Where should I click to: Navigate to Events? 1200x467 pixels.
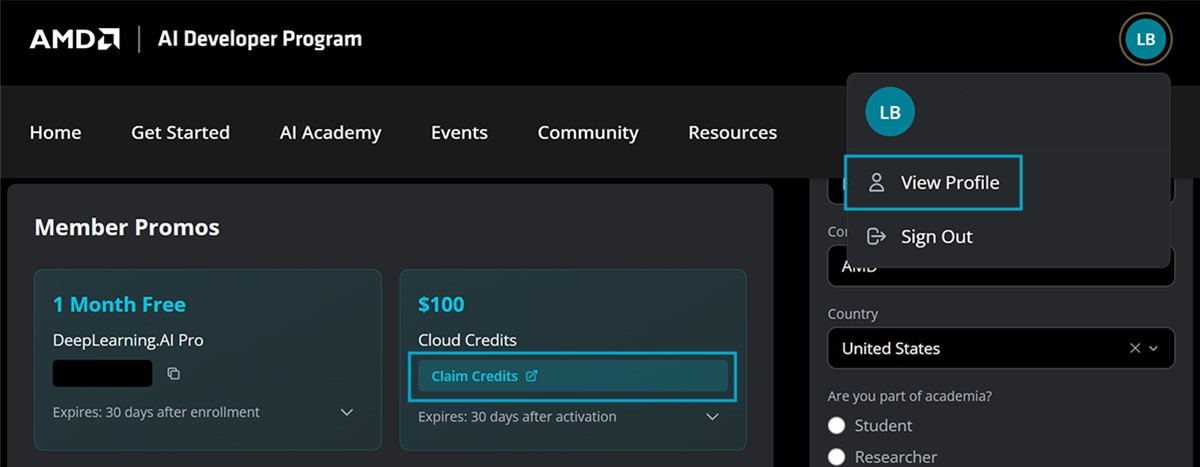pyautogui.click(x=459, y=132)
